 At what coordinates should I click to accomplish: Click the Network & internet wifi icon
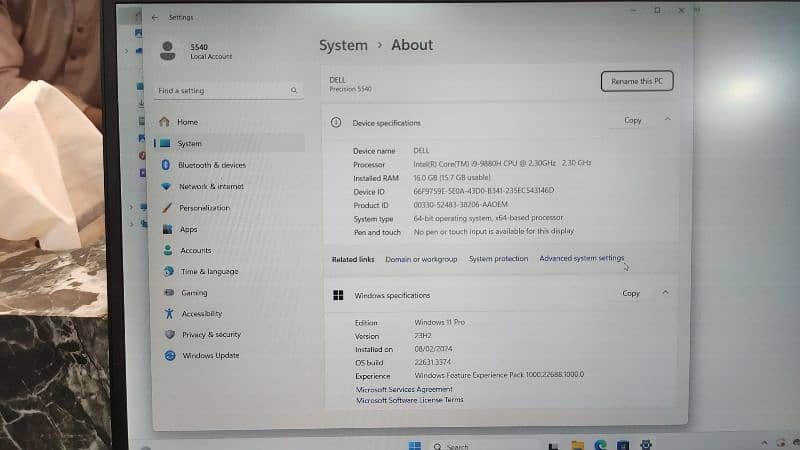point(166,186)
